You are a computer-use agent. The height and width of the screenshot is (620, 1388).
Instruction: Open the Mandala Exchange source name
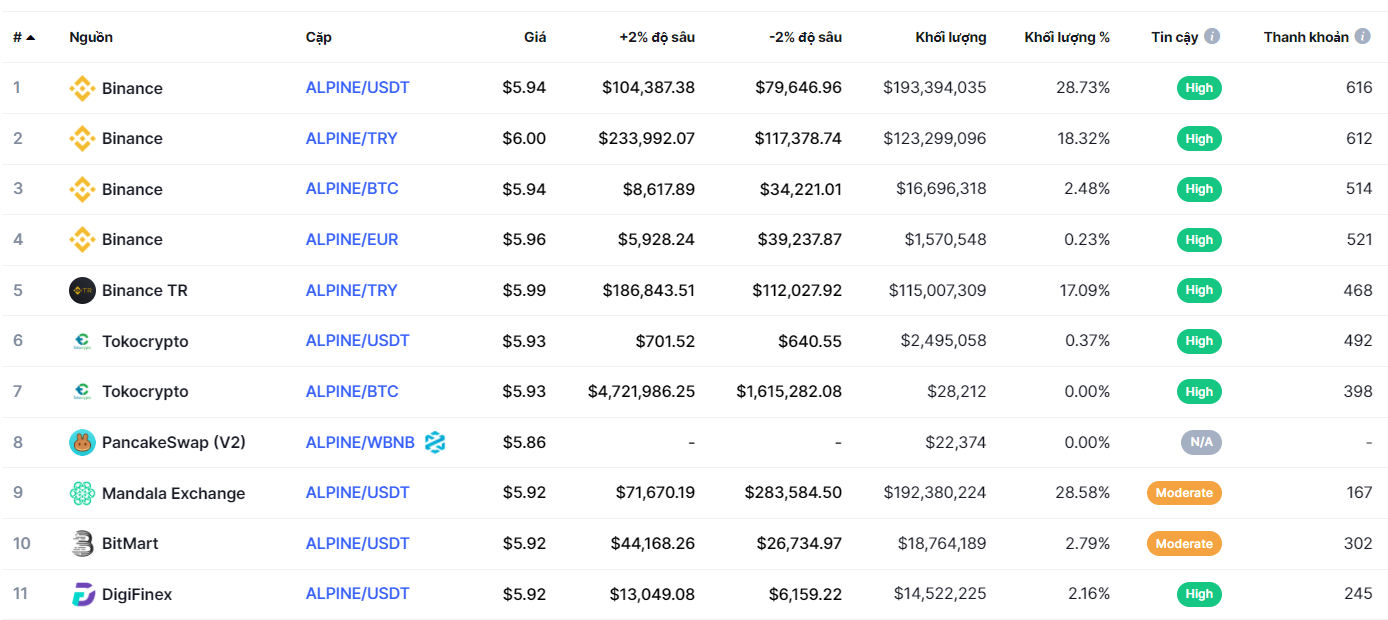173,493
